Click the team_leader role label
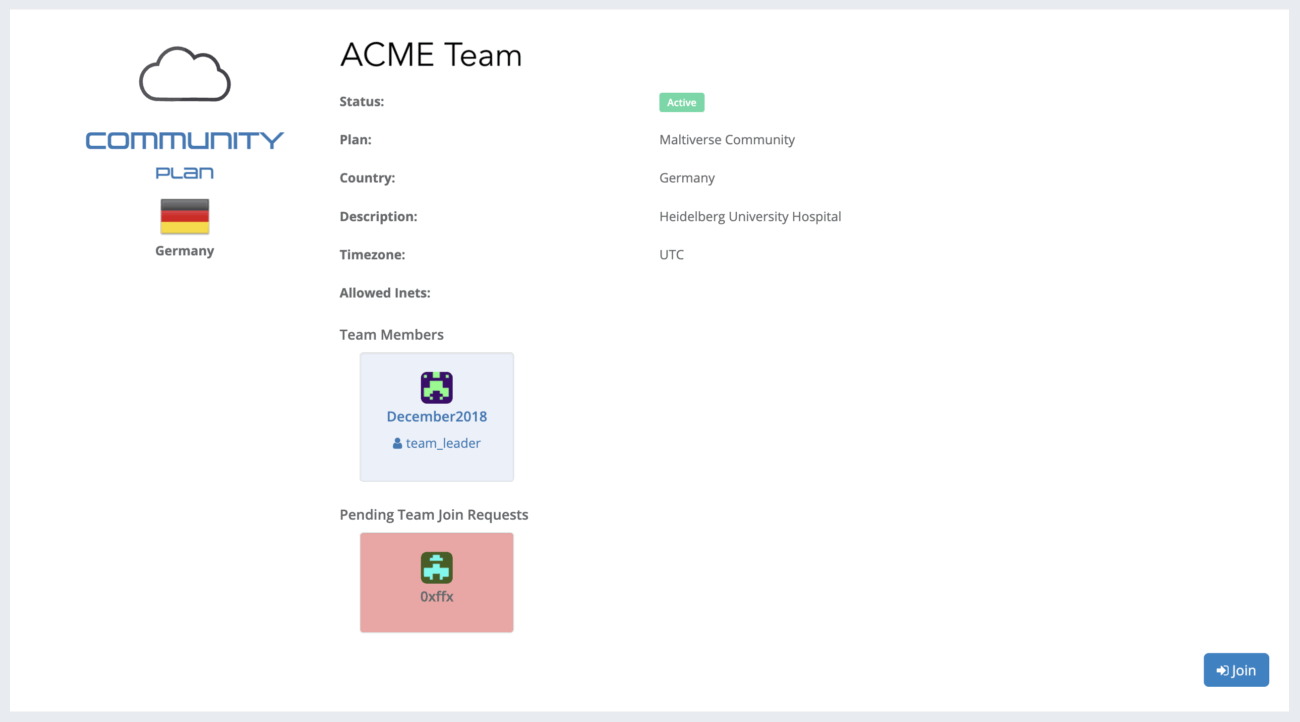Screen dimensions: 1300x722 tap(443, 443)
